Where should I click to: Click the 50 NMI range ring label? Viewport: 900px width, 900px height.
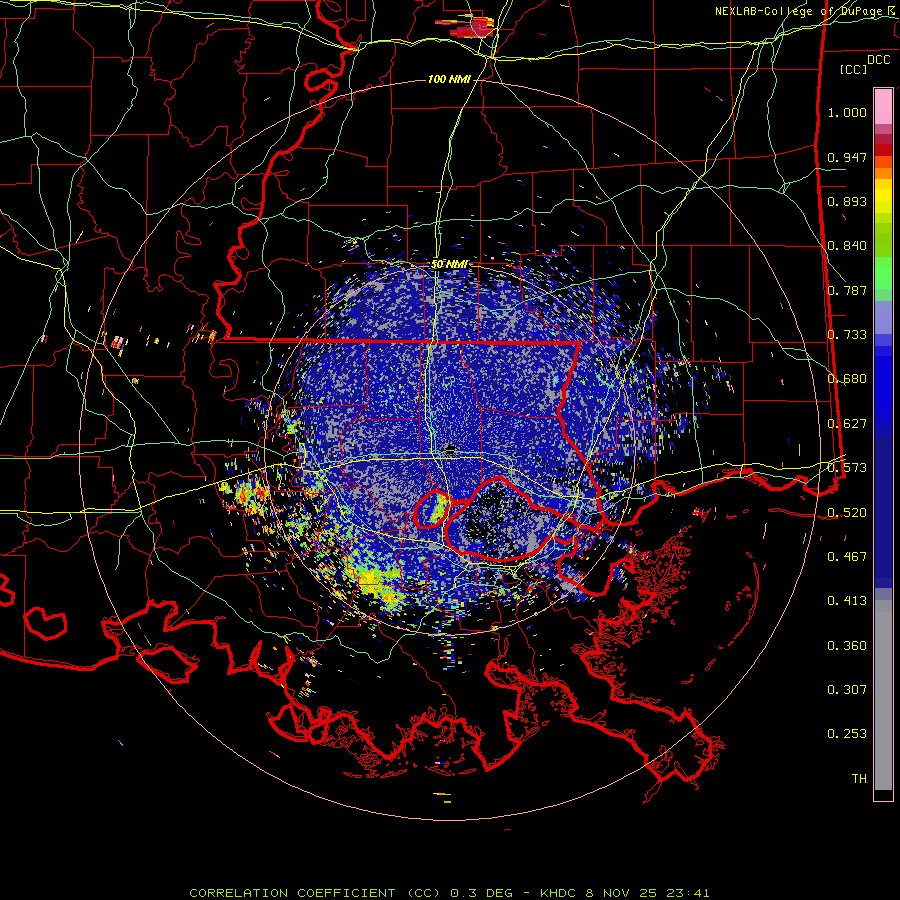[449, 265]
